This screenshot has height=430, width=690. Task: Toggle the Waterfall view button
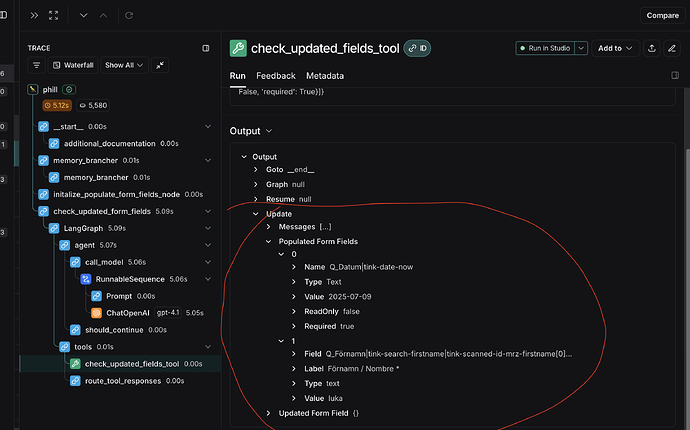click(x=72, y=65)
